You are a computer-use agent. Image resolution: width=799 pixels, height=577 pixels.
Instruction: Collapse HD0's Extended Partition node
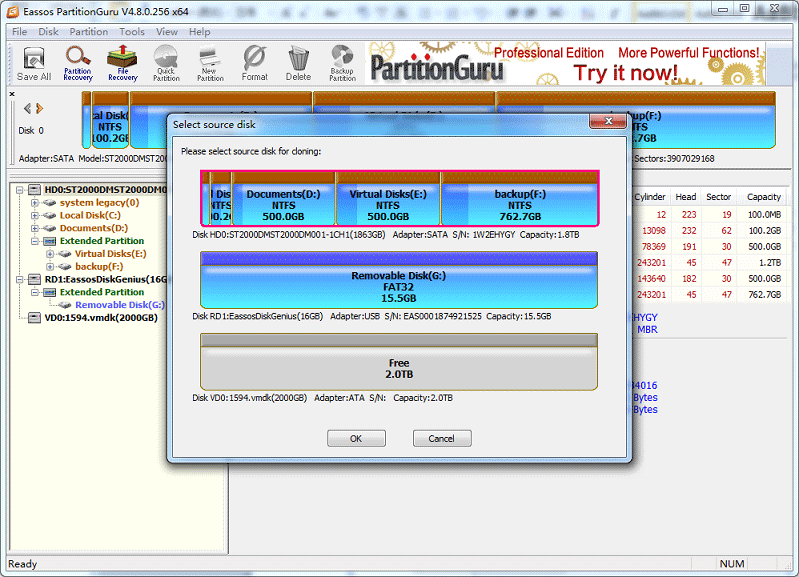tap(35, 241)
